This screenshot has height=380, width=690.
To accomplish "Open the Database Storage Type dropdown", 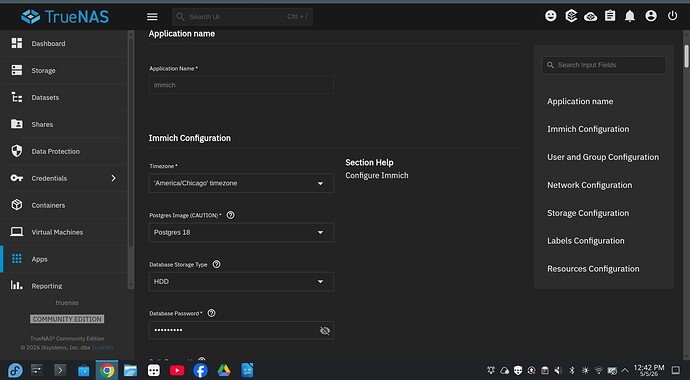I will pyautogui.click(x=241, y=281).
